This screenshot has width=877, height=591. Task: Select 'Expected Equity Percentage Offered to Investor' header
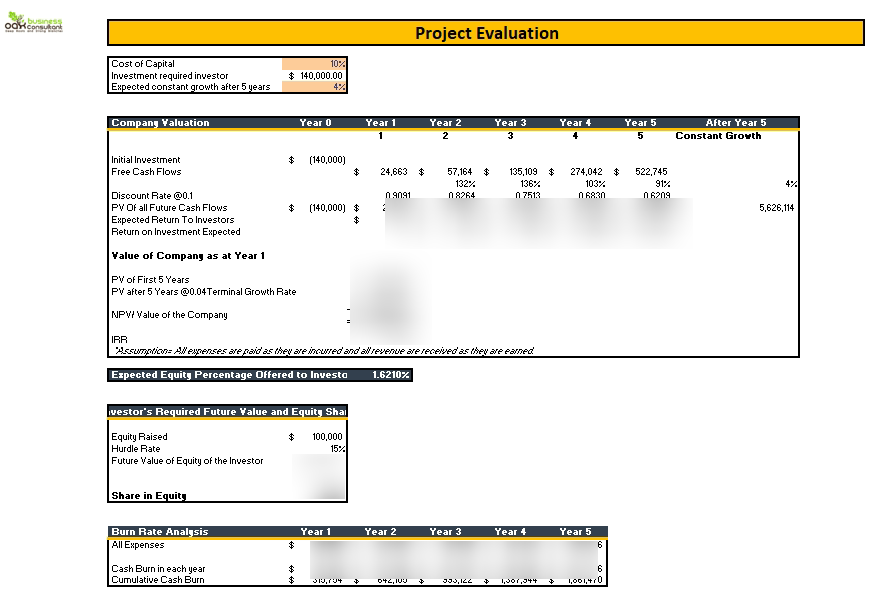tap(229, 375)
